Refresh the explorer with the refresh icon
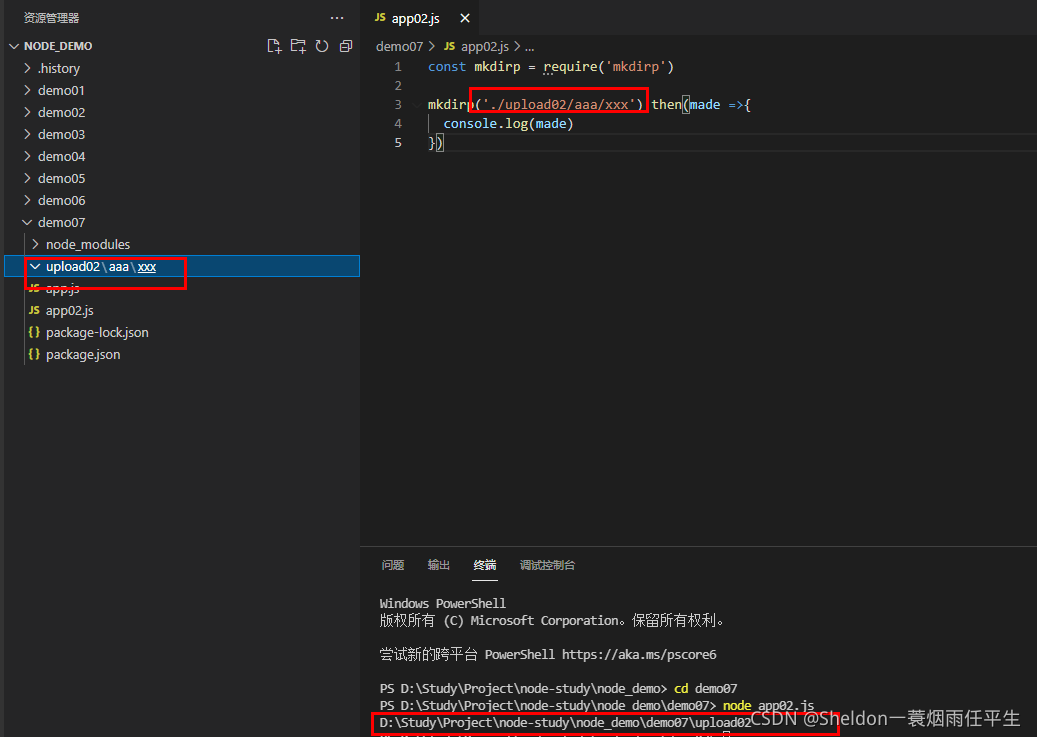This screenshot has height=737, width=1037. click(322, 46)
